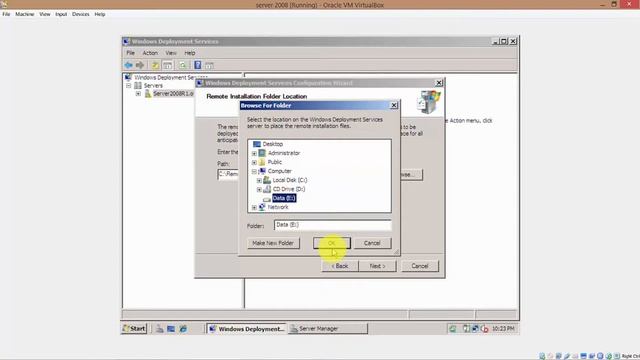Launch PowerShell from the quick launch icon
Image resolution: width=640 pixels, height=360 pixels.
[171, 329]
